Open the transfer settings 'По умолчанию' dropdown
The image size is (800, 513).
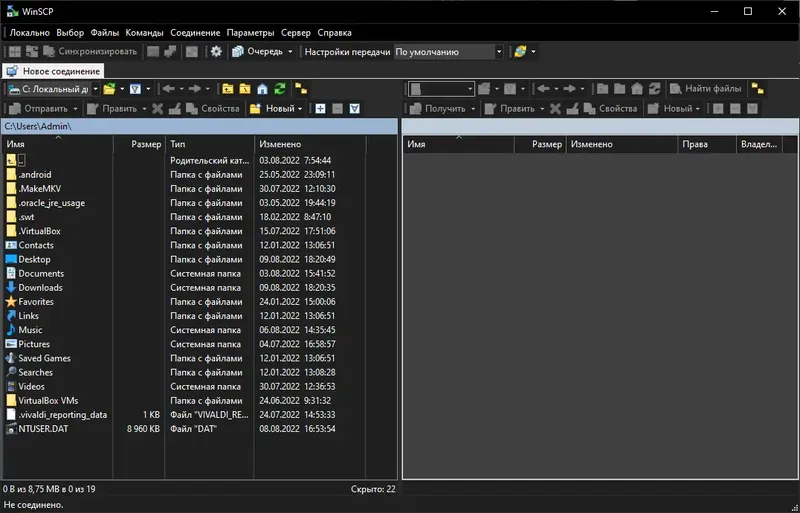(448, 52)
